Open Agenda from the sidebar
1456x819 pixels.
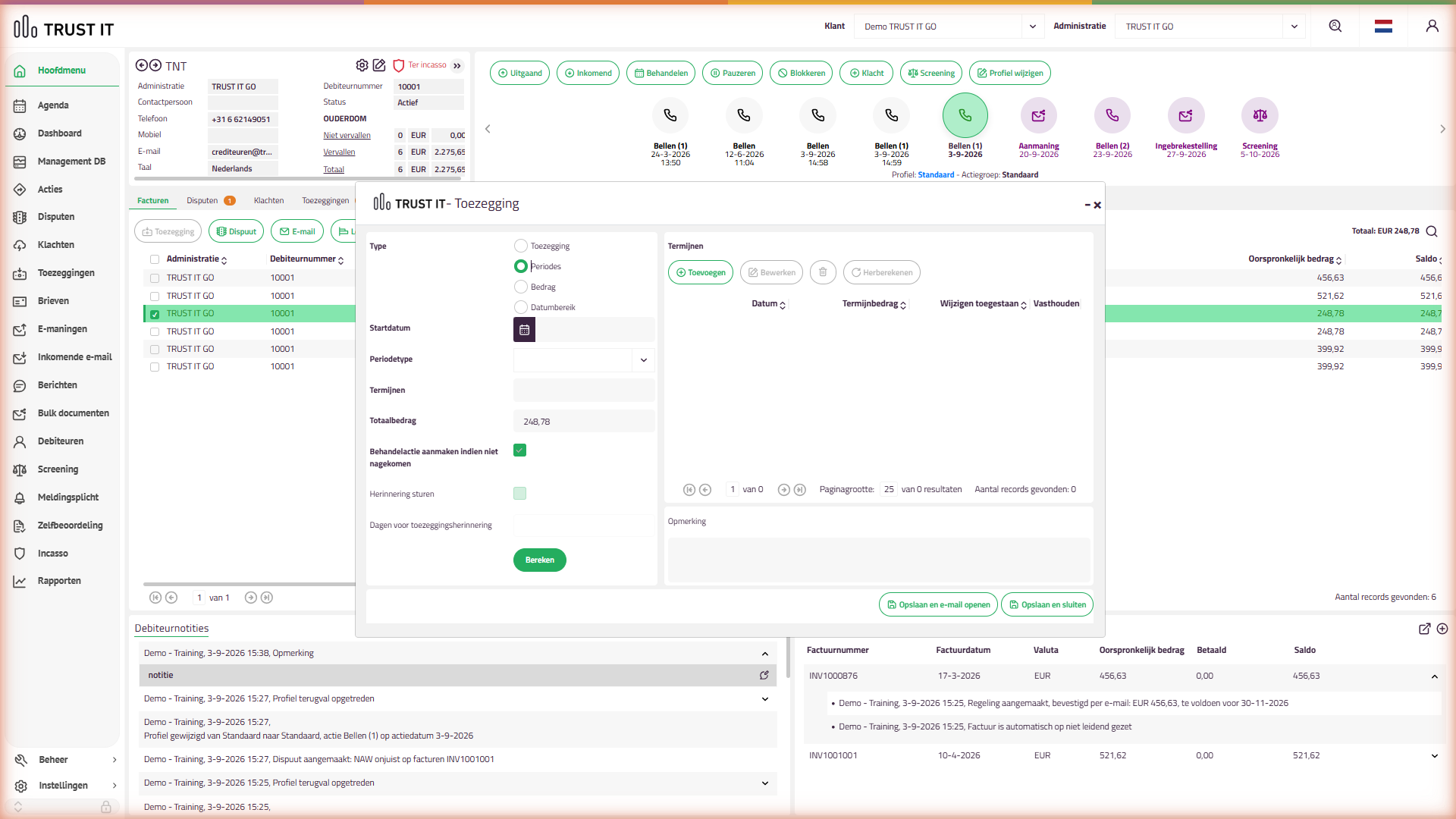click(x=53, y=105)
